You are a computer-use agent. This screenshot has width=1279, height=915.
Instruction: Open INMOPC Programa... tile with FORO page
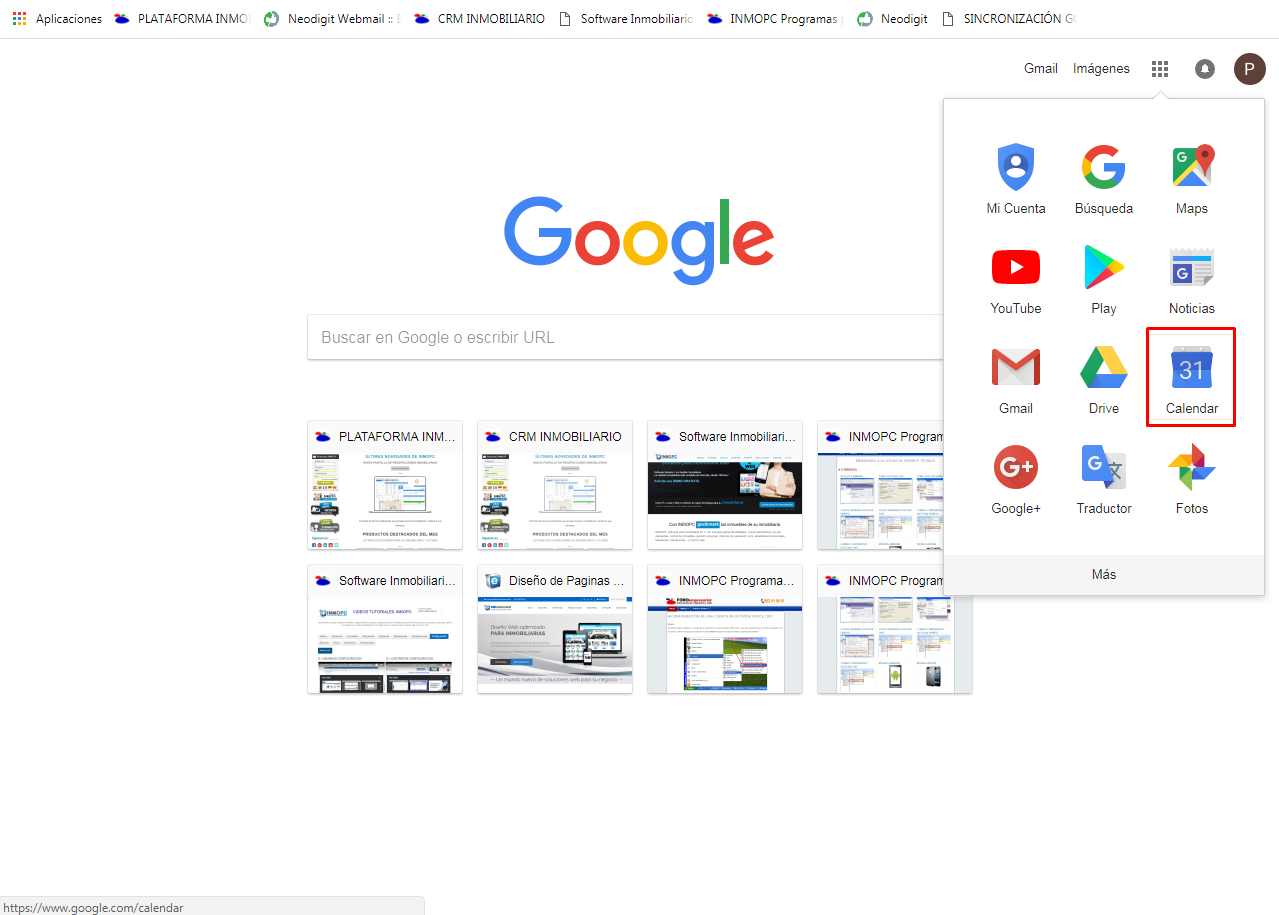(725, 629)
